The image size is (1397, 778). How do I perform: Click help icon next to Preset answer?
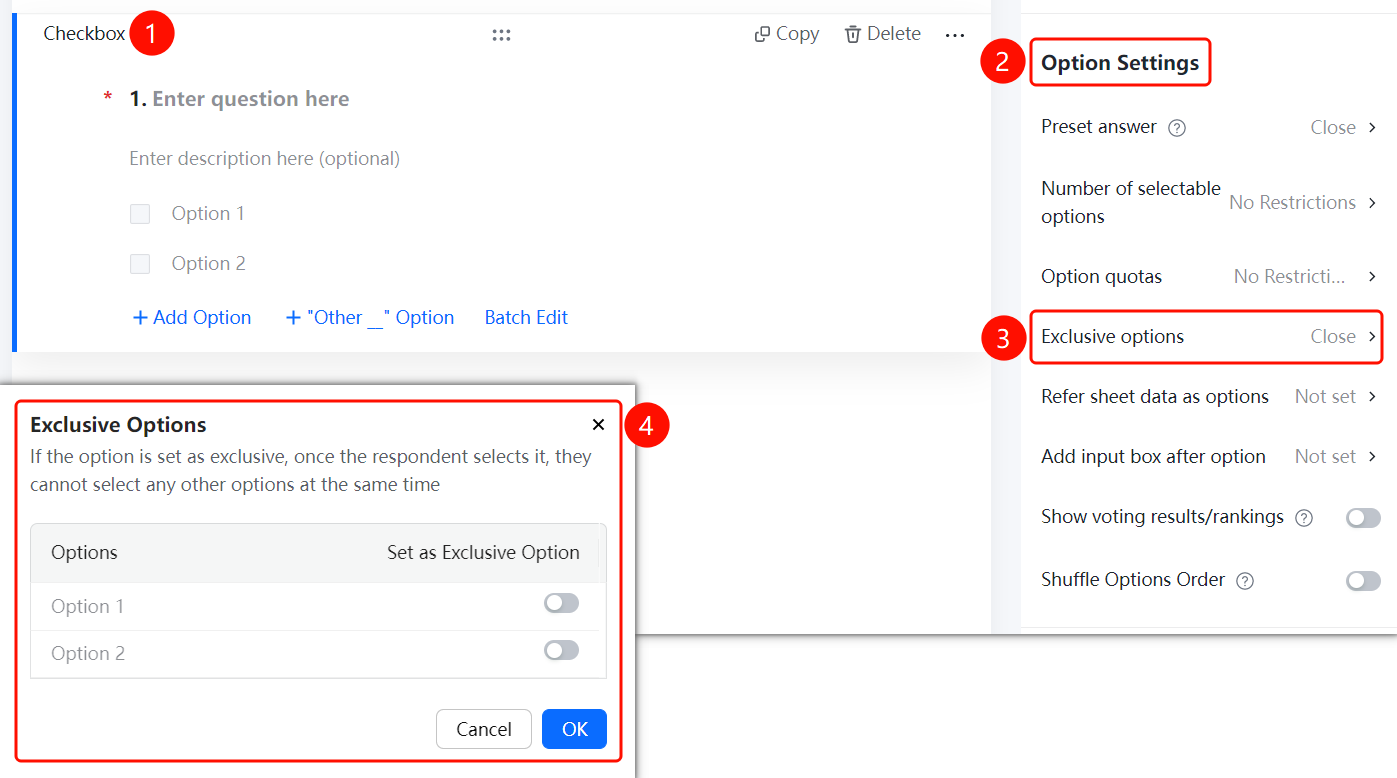1177,127
